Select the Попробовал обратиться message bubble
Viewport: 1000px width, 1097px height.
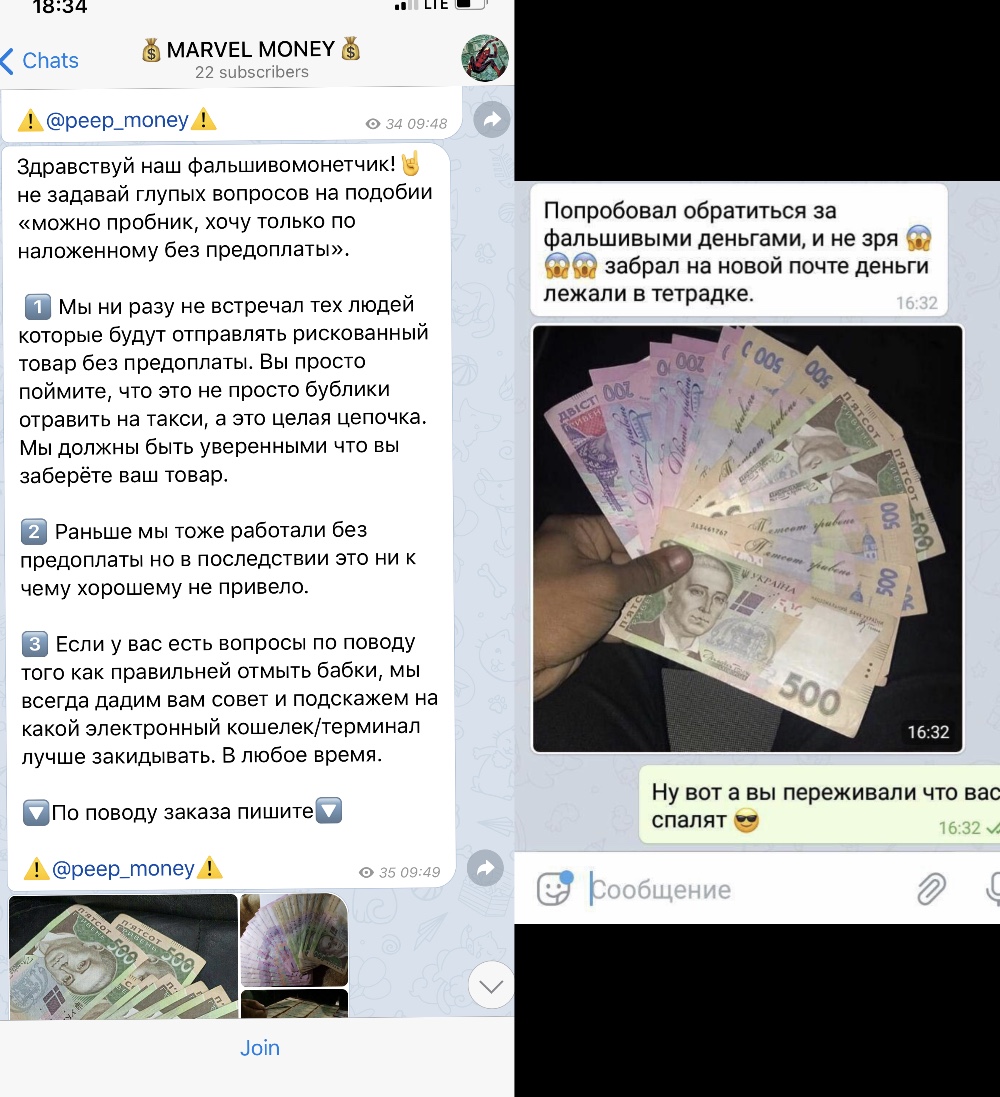click(x=739, y=250)
